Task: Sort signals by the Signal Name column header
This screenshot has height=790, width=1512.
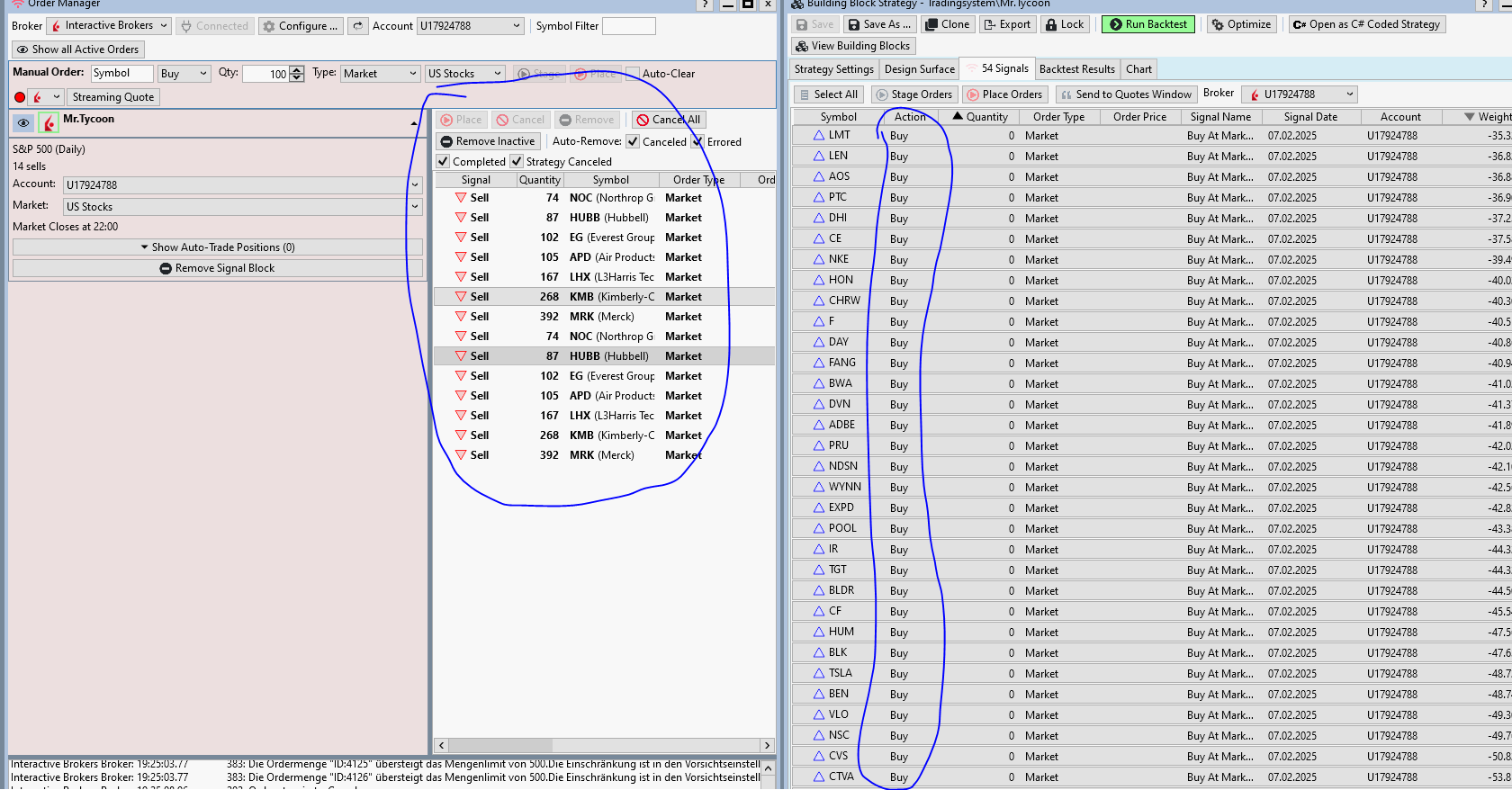Action: 1220,117
